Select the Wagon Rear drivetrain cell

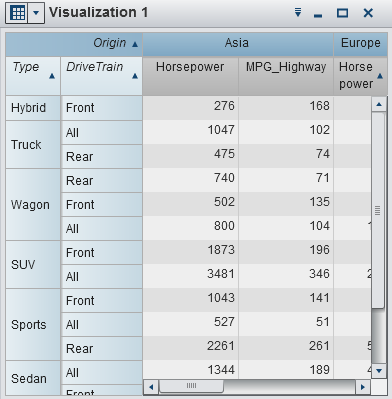pyautogui.click(x=102, y=180)
